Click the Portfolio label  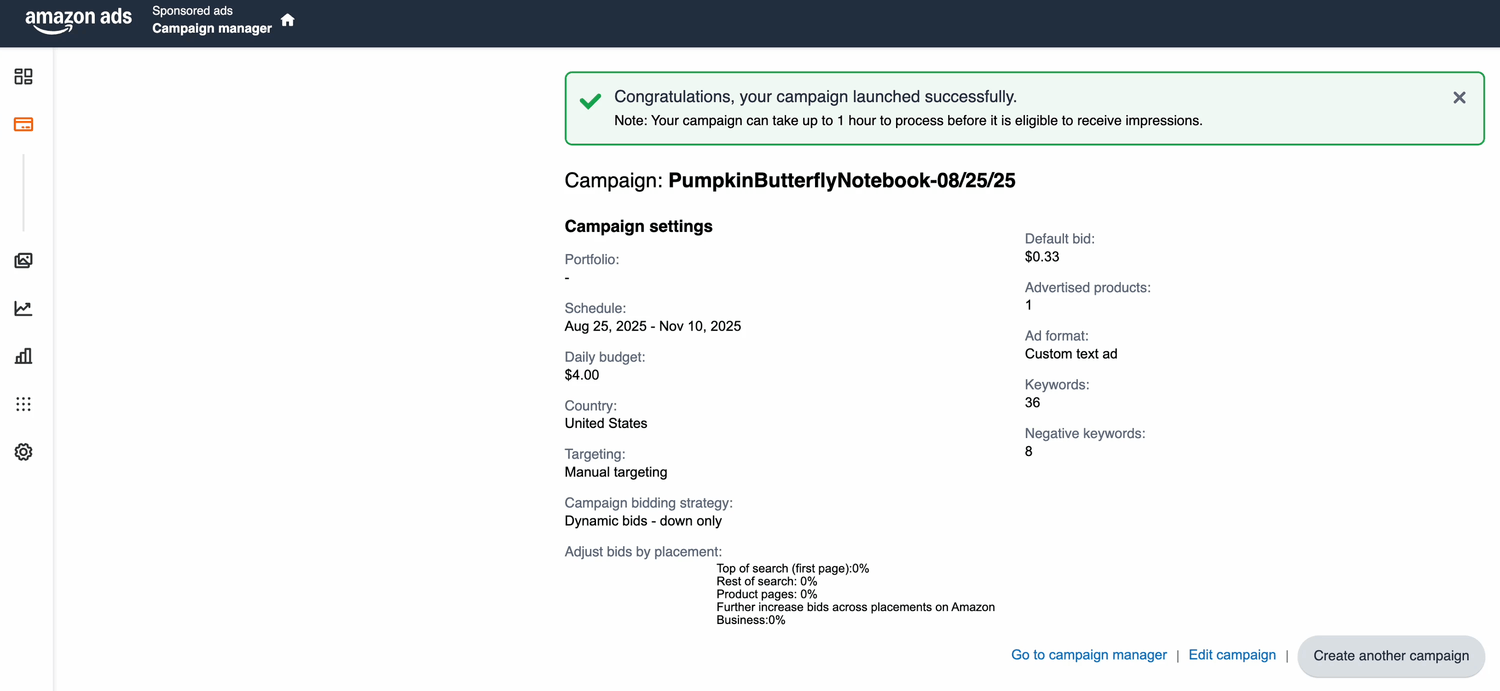coord(592,260)
